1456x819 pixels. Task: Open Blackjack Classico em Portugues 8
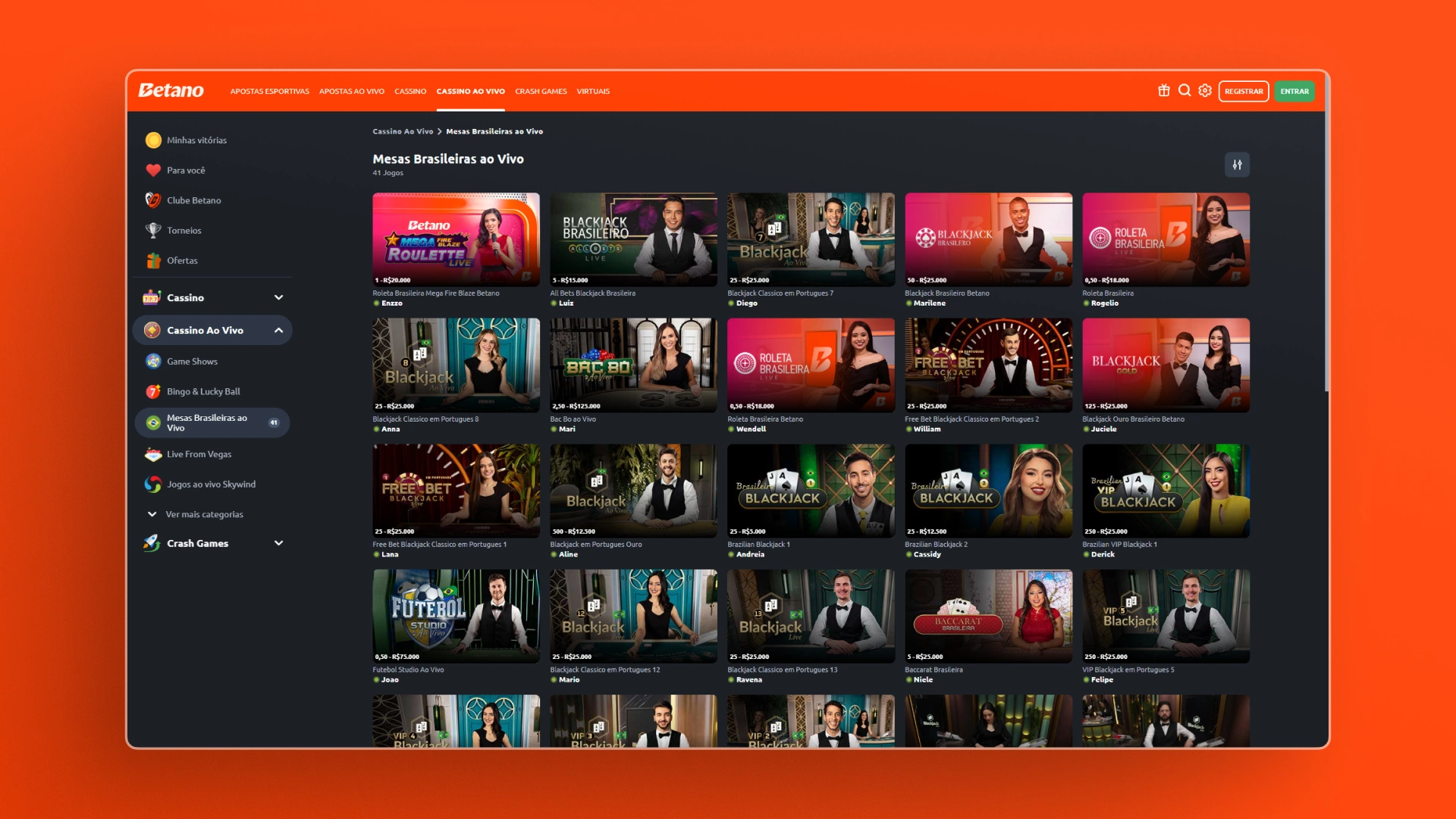point(456,366)
